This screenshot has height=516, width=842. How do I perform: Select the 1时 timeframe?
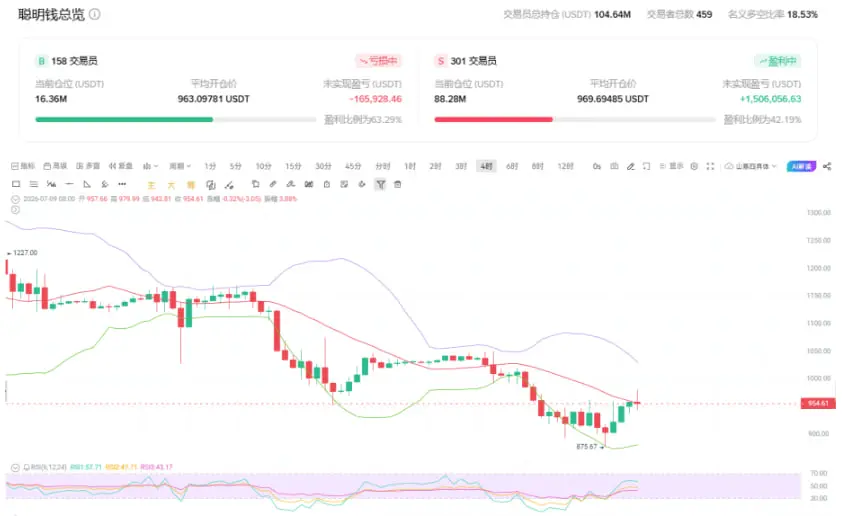click(410, 166)
